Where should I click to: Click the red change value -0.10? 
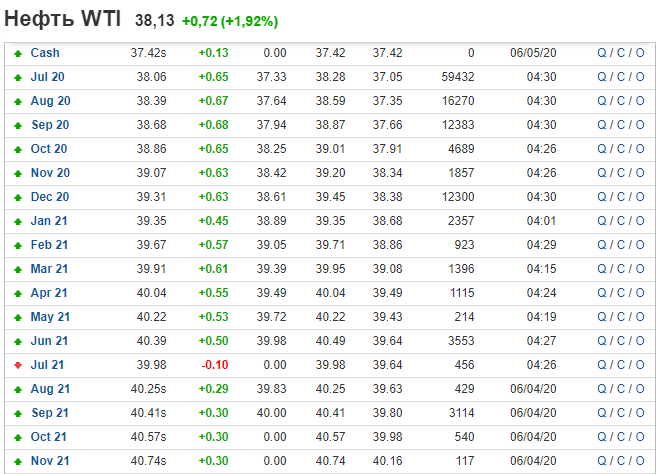click(x=215, y=365)
